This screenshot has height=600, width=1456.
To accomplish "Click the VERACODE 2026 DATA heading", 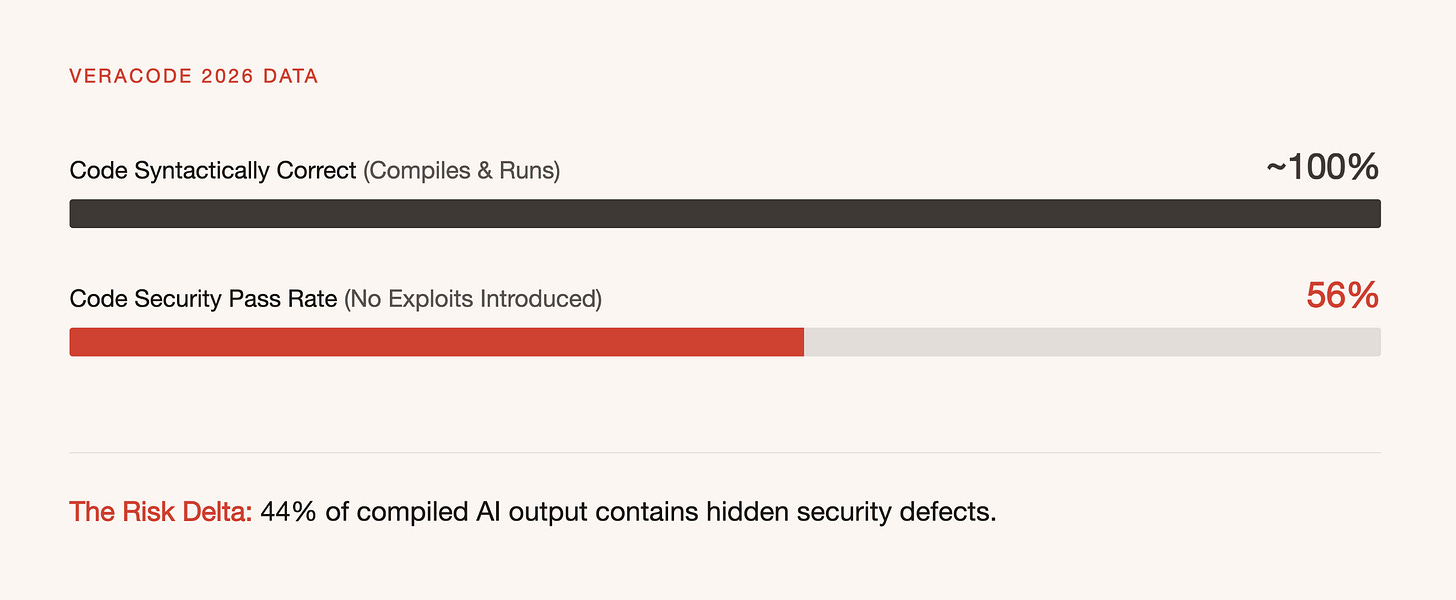I will point(194,76).
